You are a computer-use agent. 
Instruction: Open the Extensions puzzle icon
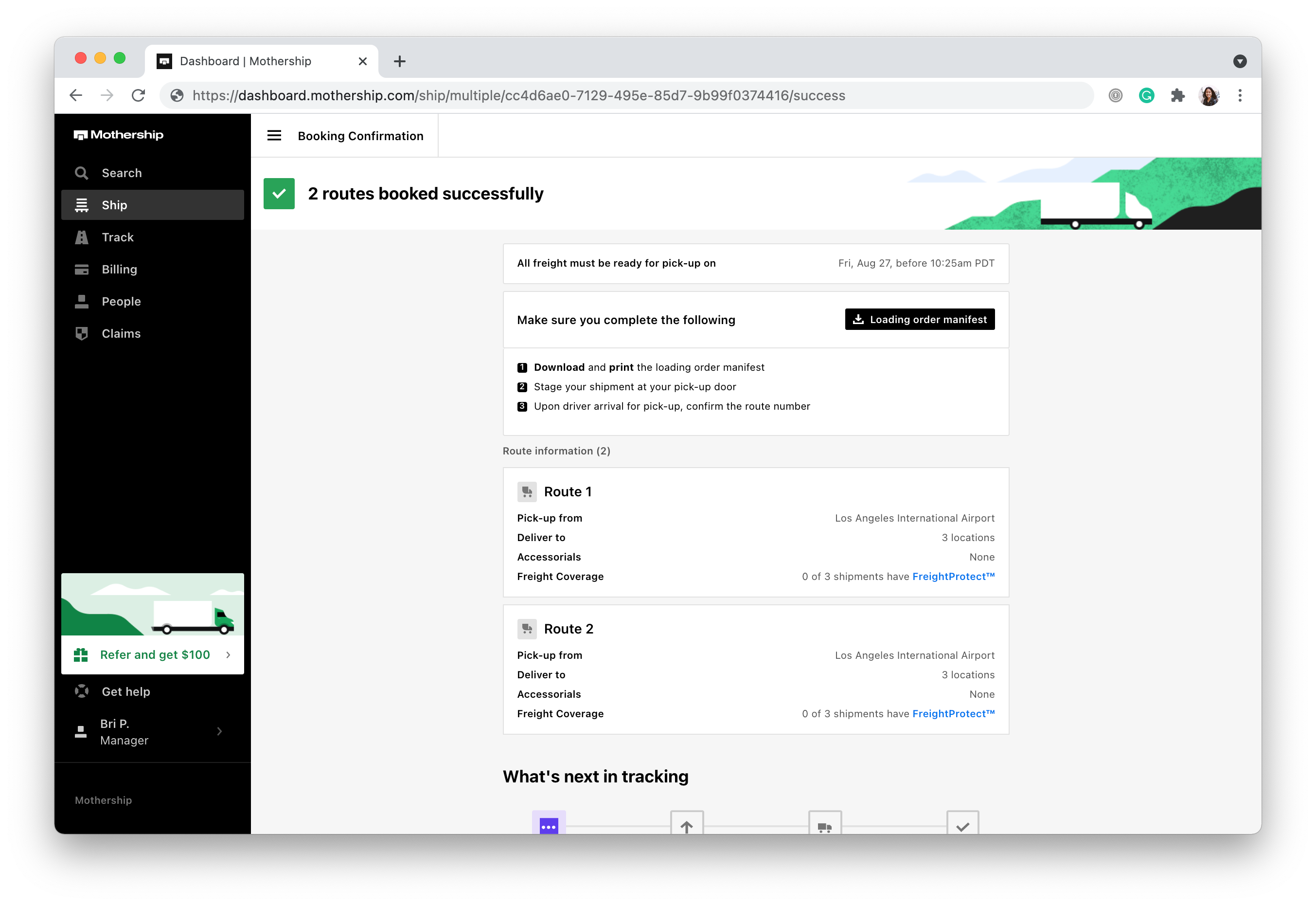click(1177, 95)
